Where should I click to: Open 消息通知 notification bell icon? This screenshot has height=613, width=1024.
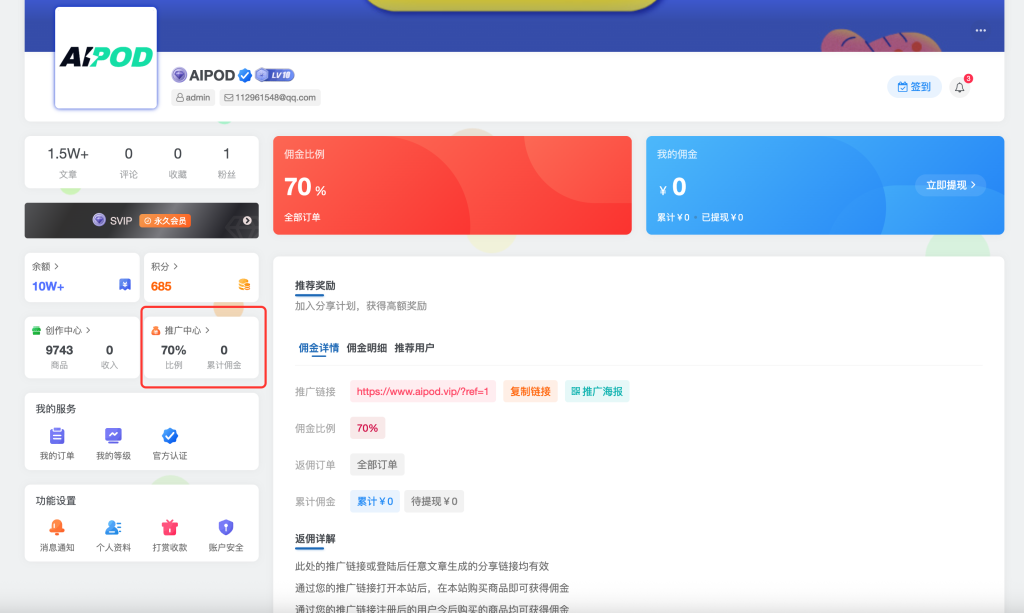click(56, 528)
